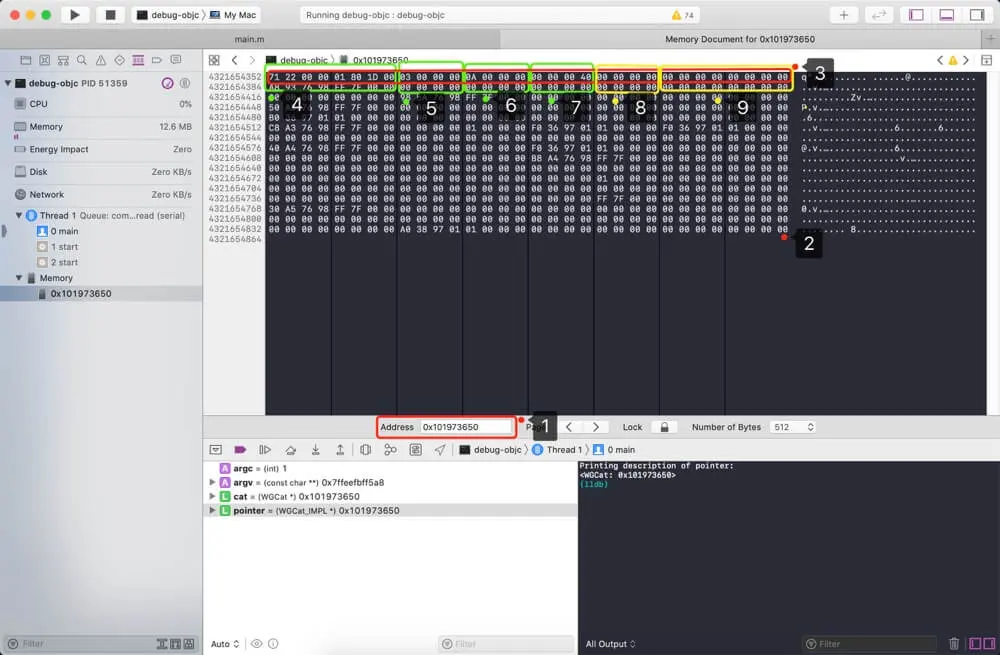Open the Issue navigator warning icon
The width and height of the screenshot is (1000, 655).
[x=101, y=60]
